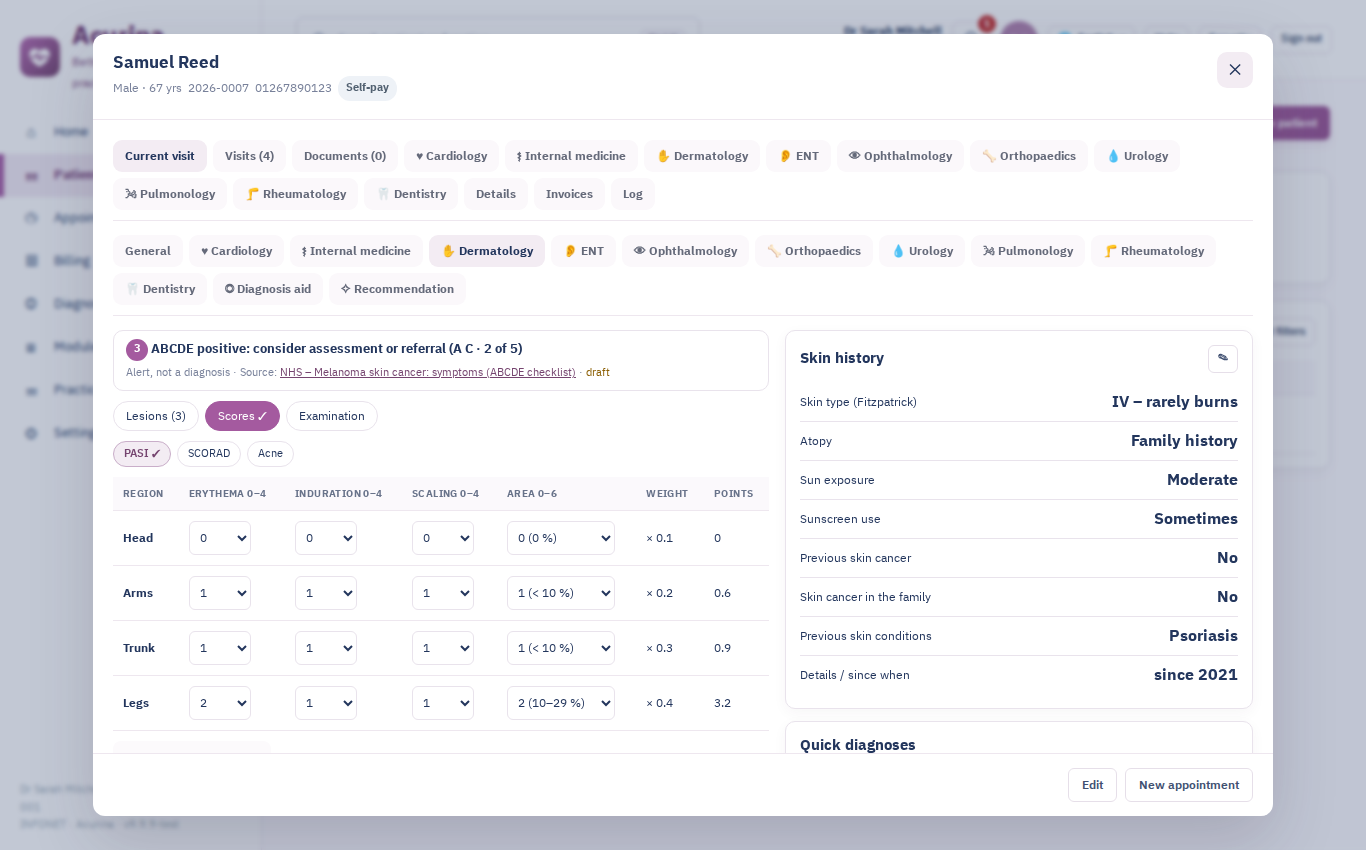Click the New appointment button
Image resolution: width=1366 pixels, height=850 pixels.
1189,785
